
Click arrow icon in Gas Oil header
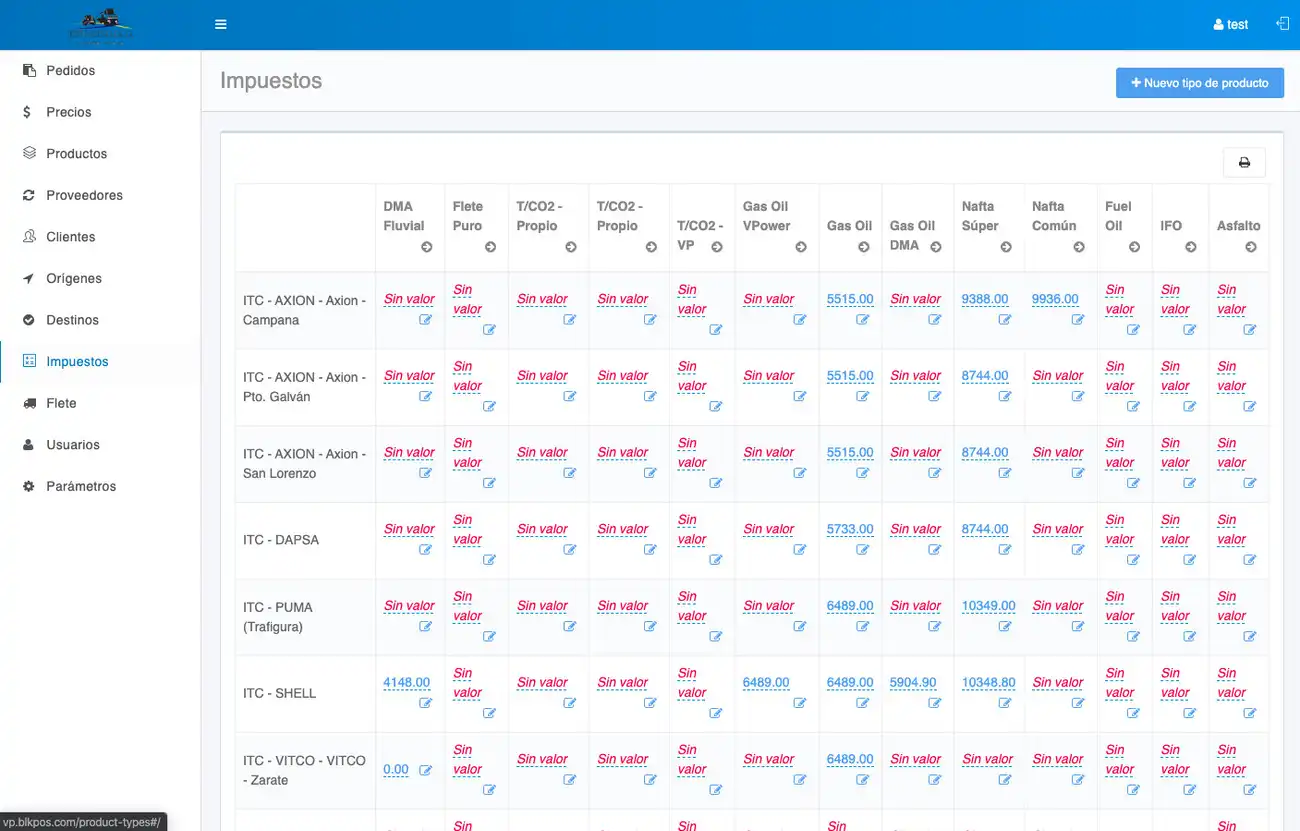(864, 247)
